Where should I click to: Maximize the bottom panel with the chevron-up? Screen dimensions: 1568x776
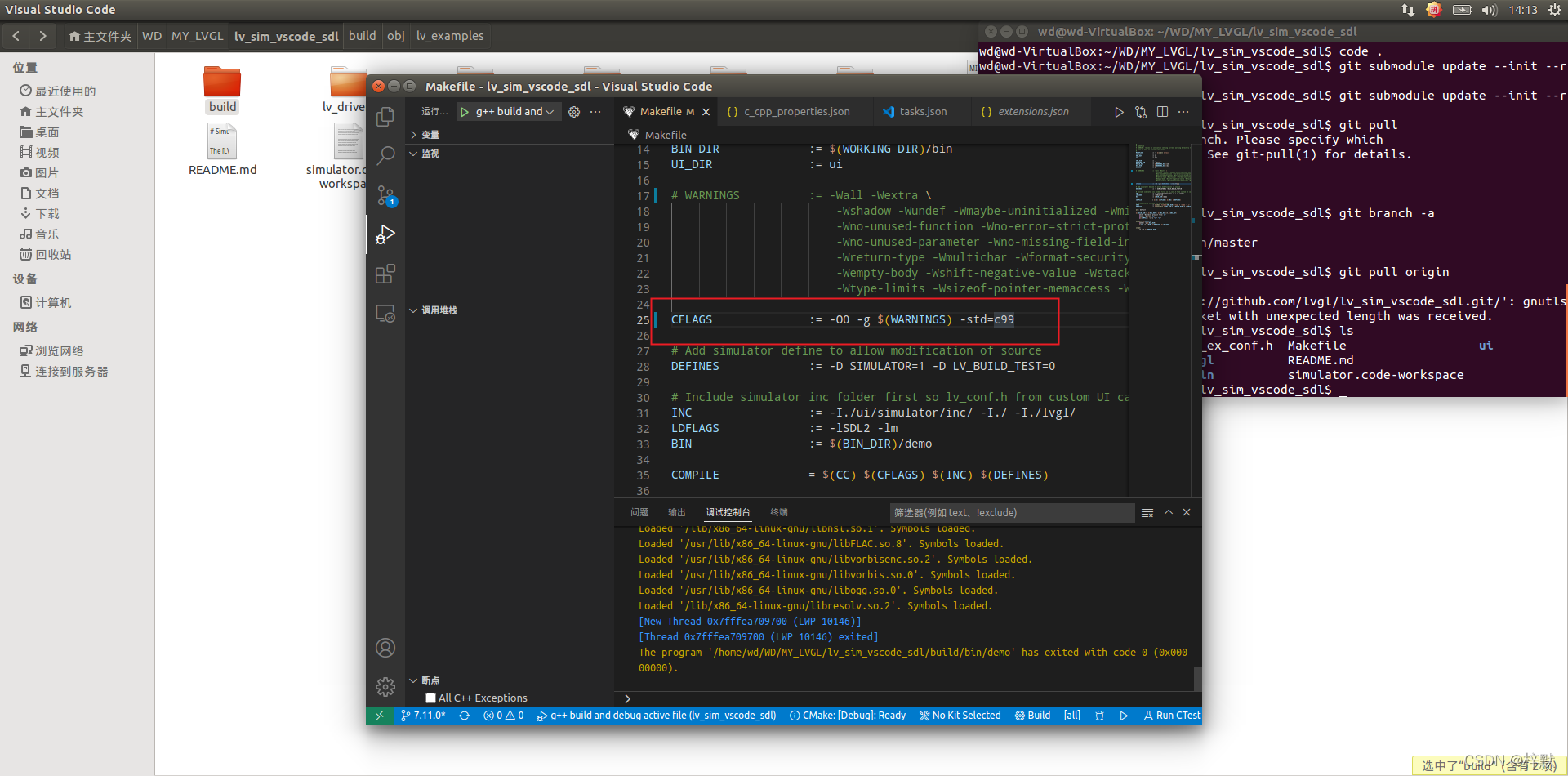(1169, 513)
